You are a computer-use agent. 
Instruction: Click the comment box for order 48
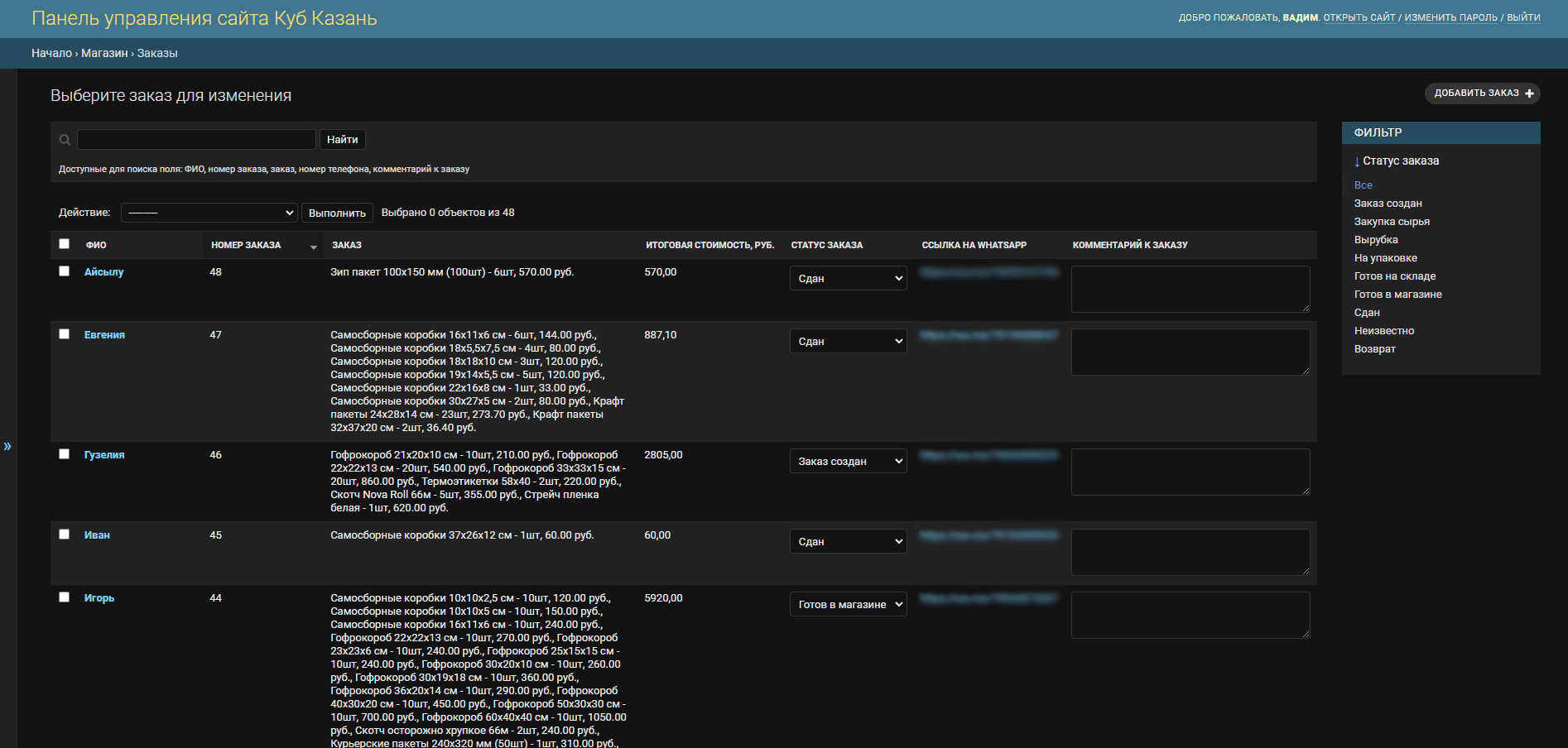(x=1190, y=289)
